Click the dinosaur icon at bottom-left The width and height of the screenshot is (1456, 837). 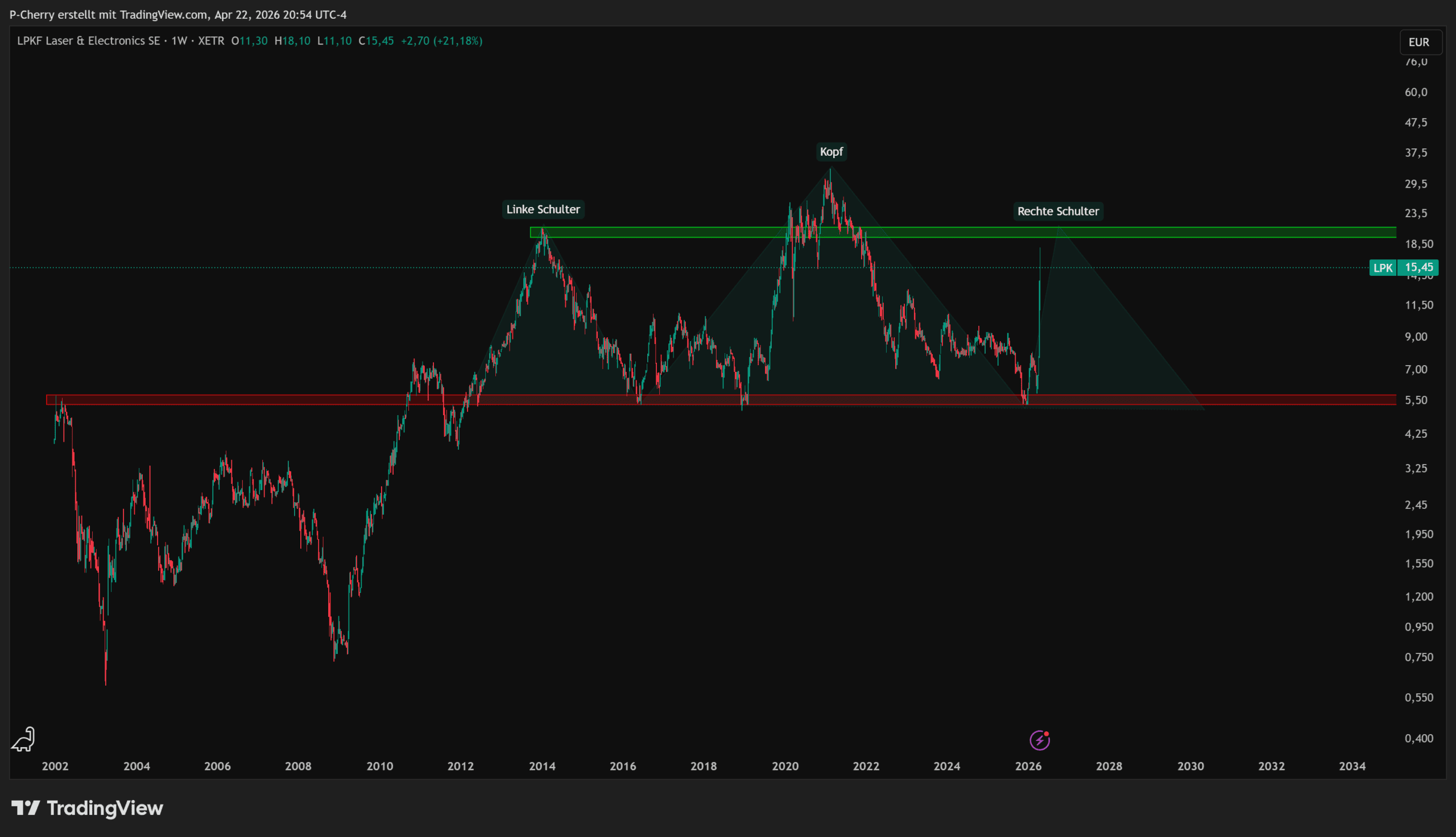(23, 739)
